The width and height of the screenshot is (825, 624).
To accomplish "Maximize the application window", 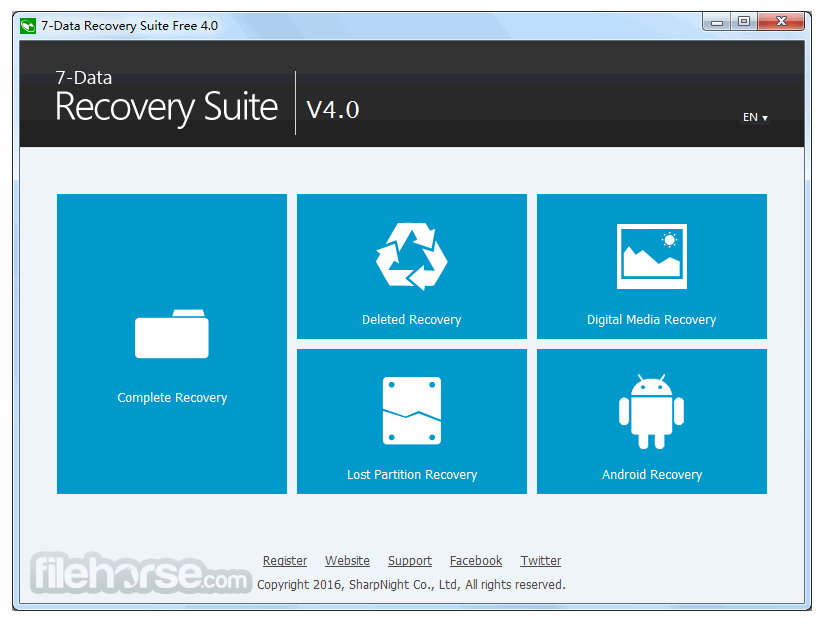I will (743, 21).
